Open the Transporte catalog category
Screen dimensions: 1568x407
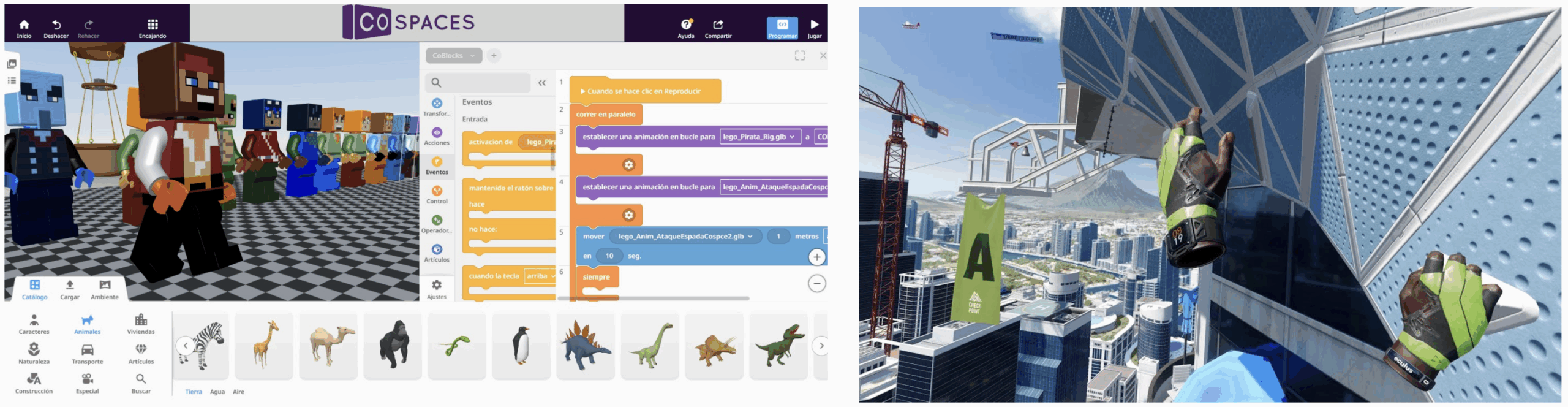pos(88,354)
